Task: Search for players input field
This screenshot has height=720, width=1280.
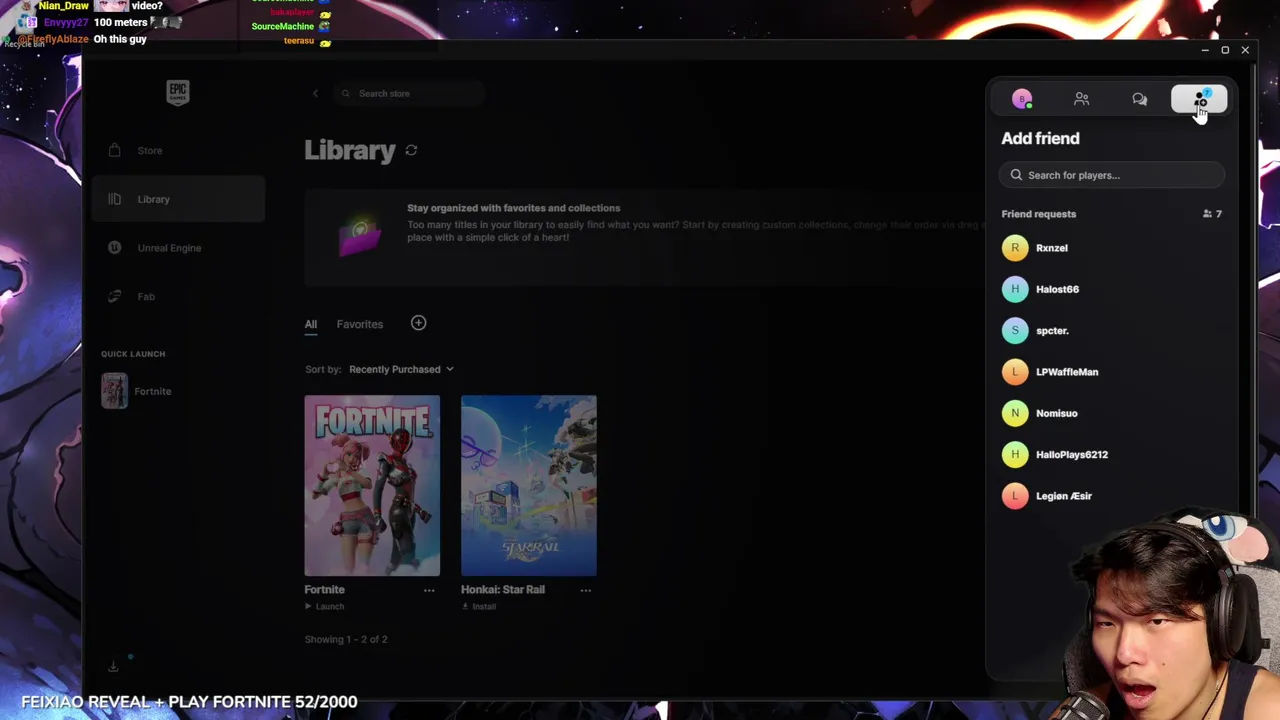Action: [1112, 175]
